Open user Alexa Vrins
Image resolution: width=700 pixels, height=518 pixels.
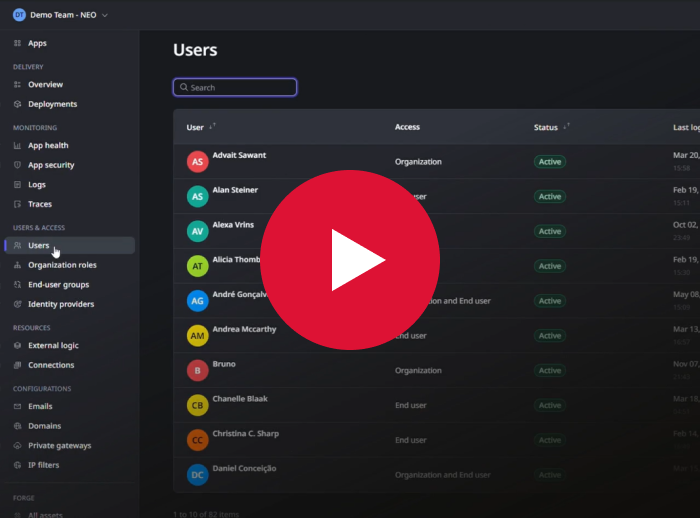tap(233, 225)
